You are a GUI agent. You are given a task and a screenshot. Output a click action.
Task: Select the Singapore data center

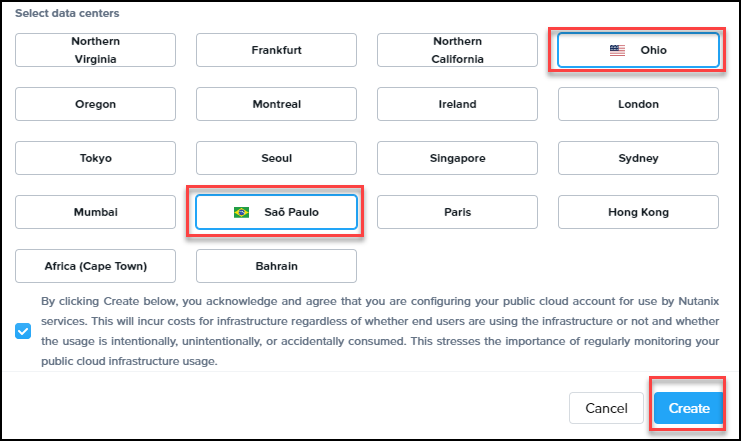coord(457,158)
